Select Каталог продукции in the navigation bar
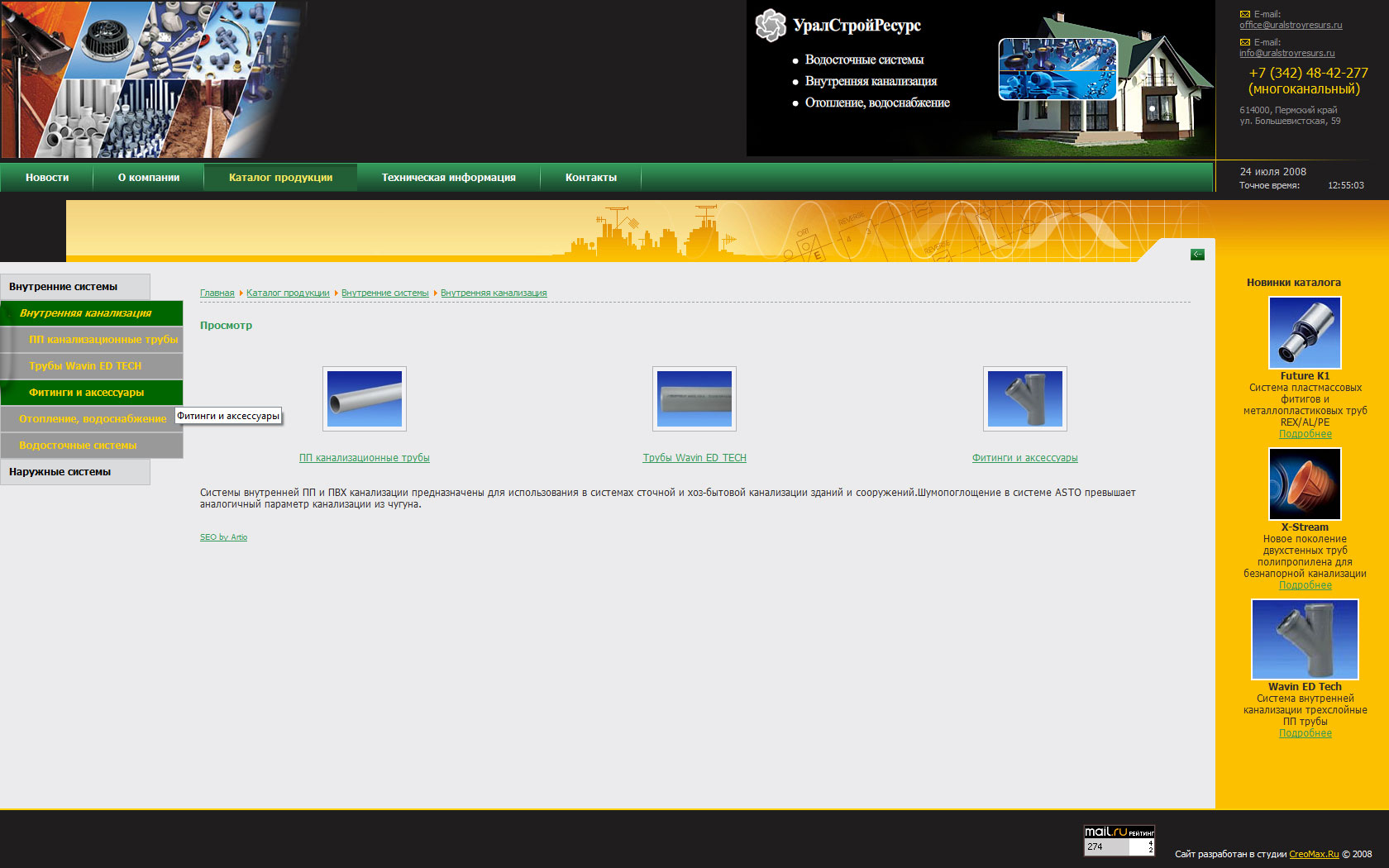 pyautogui.click(x=281, y=178)
